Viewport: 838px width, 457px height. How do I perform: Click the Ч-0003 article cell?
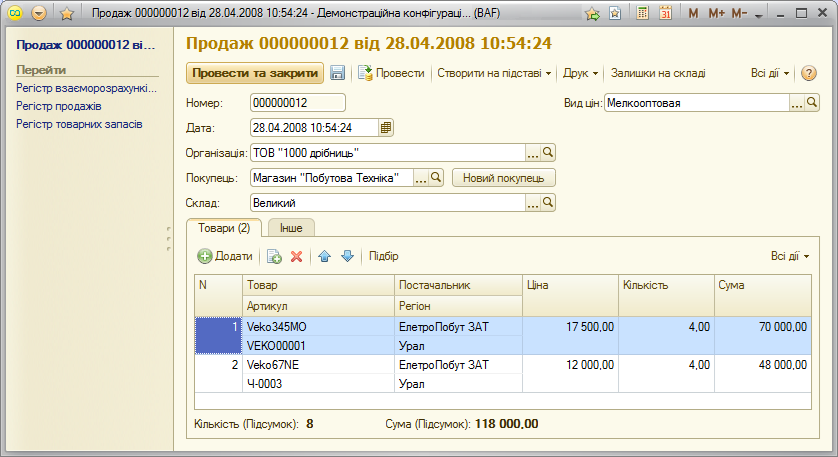point(318,383)
